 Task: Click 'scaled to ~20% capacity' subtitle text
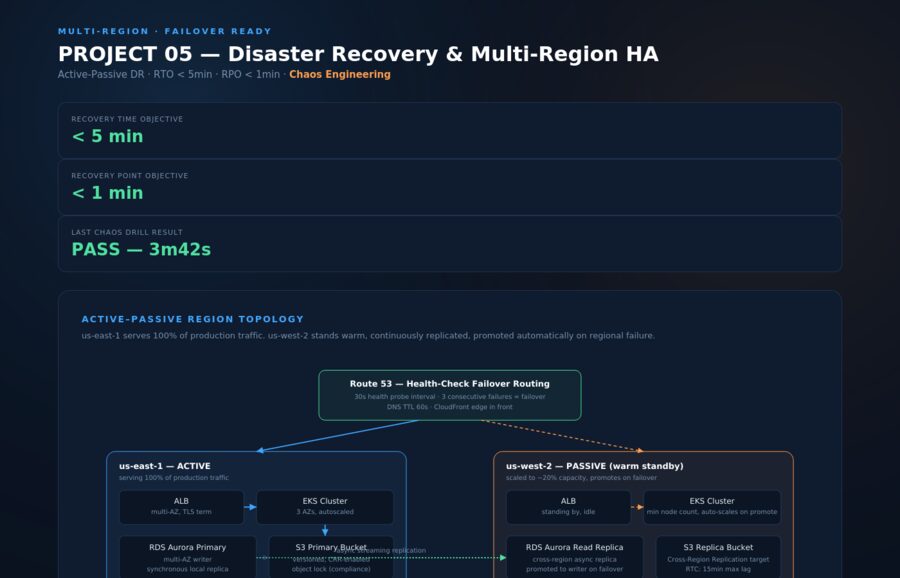point(581,478)
